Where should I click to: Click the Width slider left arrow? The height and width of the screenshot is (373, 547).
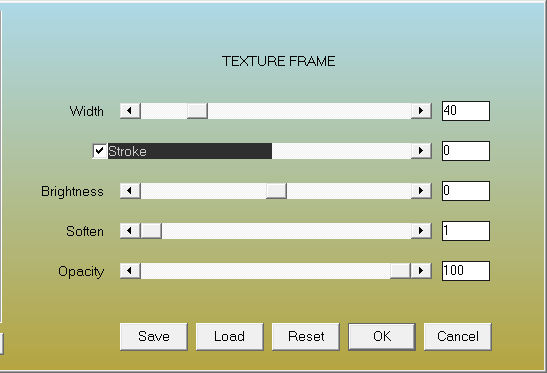pyautogui.click(x=130, y=111)
